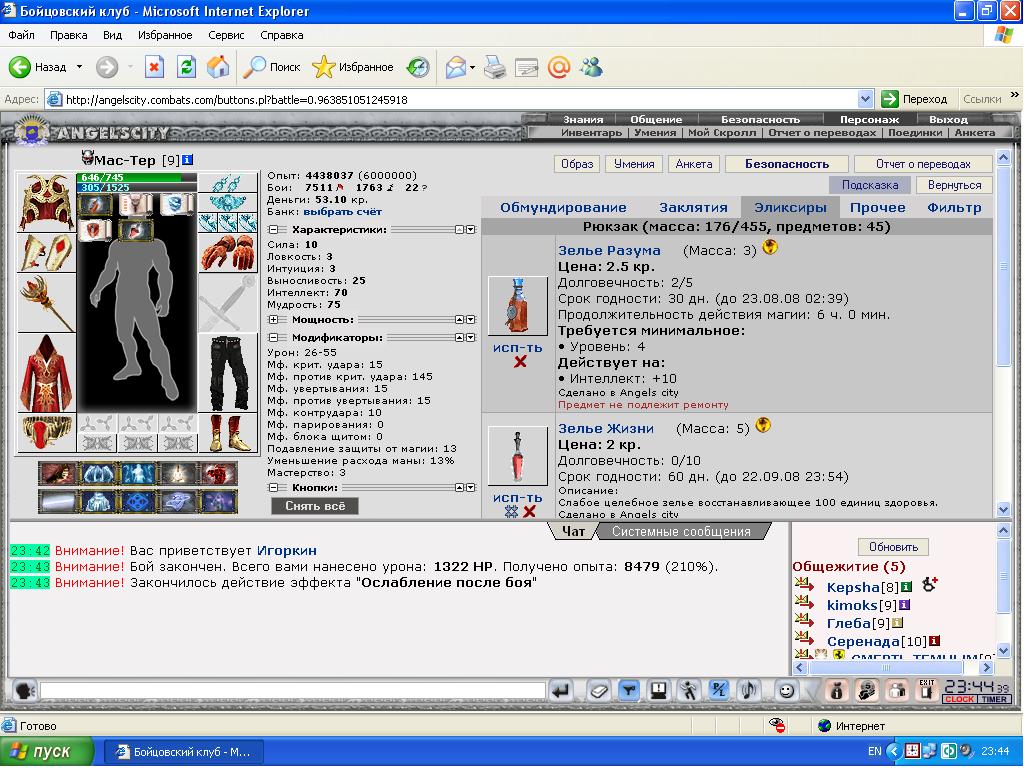Click the Снять всё button

tap(315, 506)
